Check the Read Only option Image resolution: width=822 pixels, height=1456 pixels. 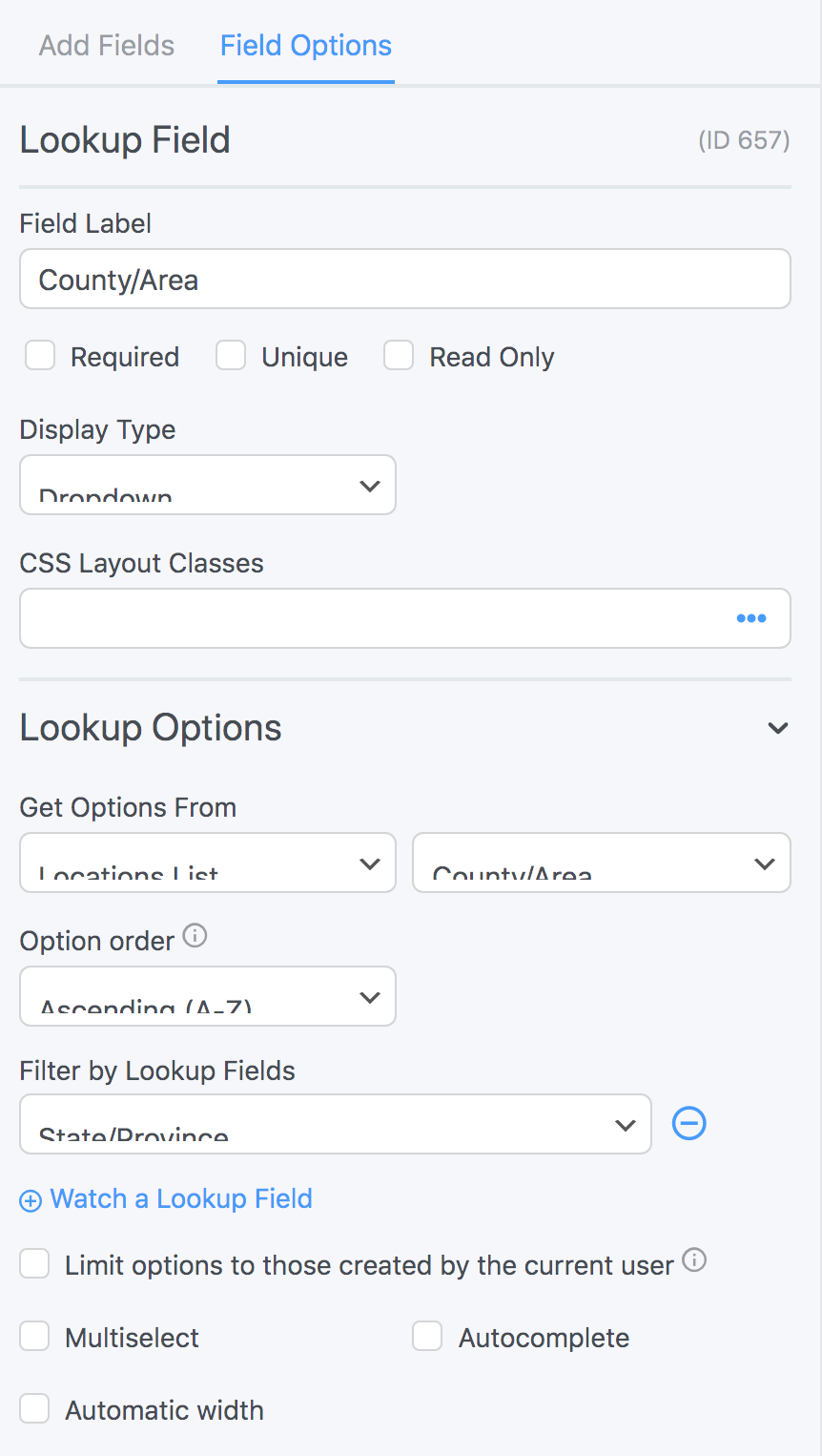tap(399, 356)
